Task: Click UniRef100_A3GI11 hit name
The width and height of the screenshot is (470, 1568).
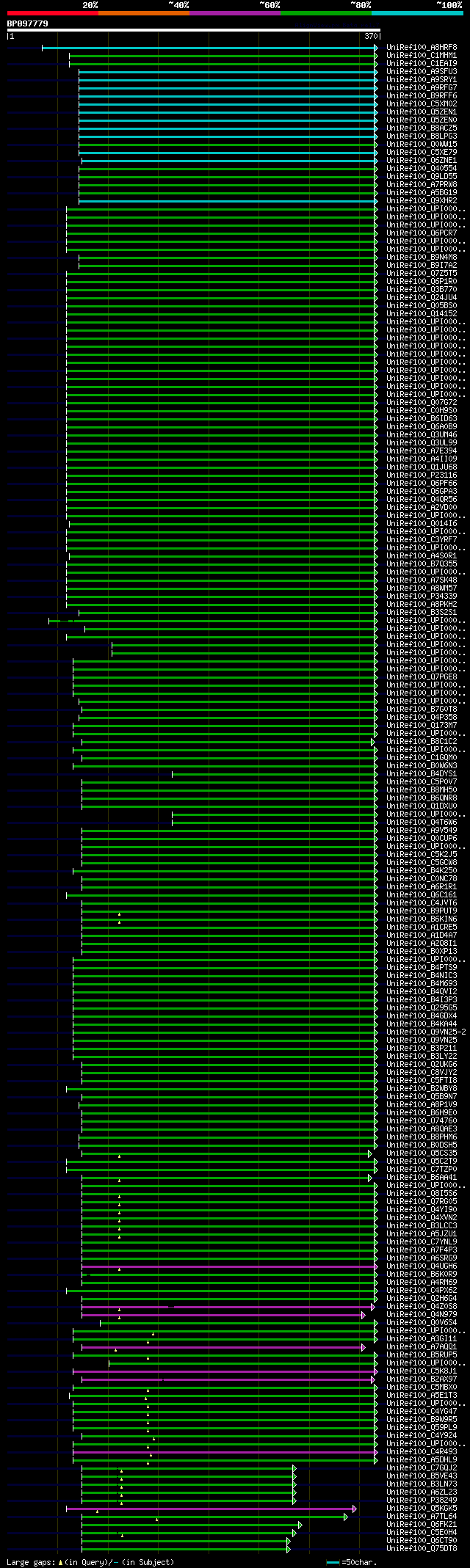Action: point(422,1339)
